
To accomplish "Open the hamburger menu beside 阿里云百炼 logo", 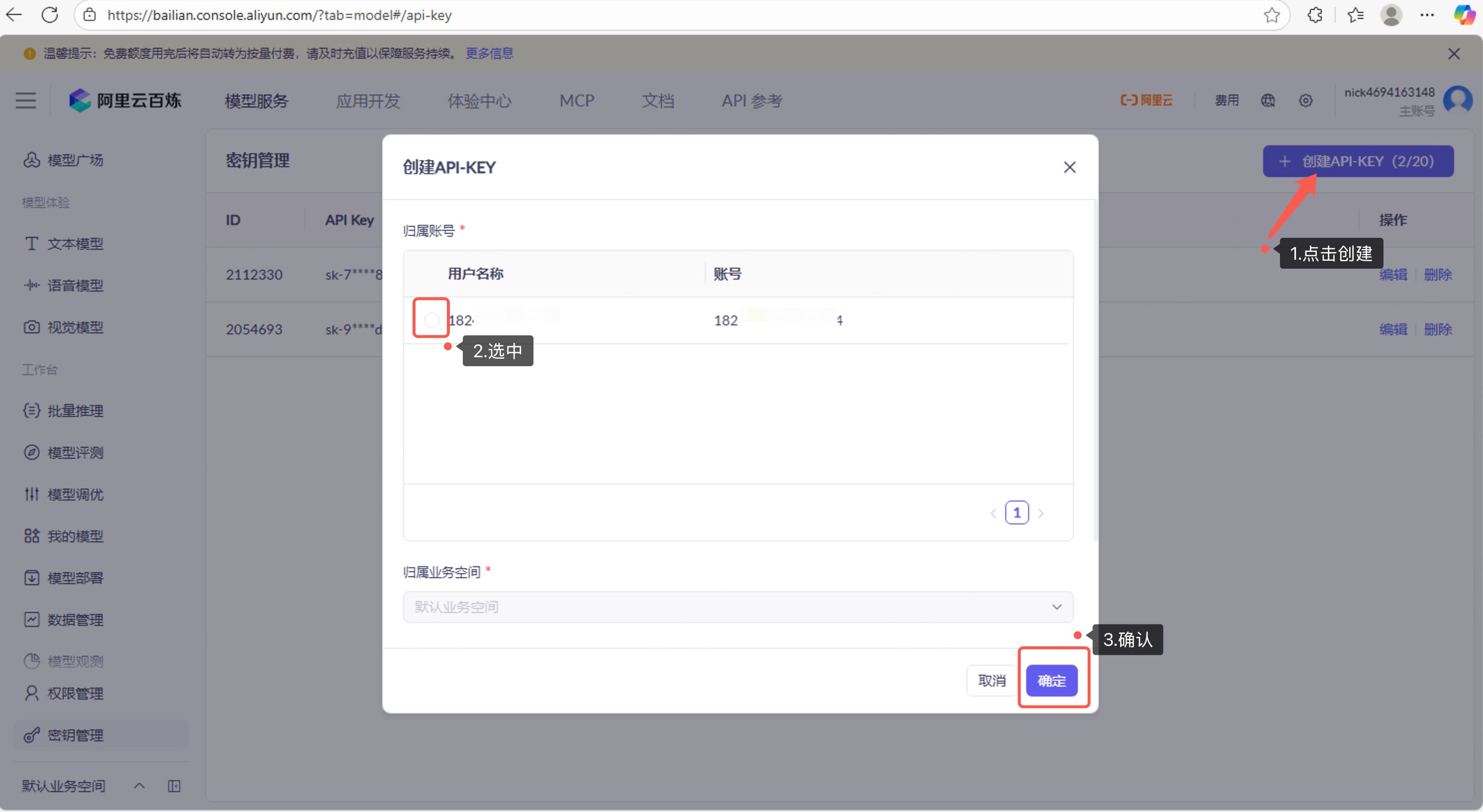I will point(25,100).
